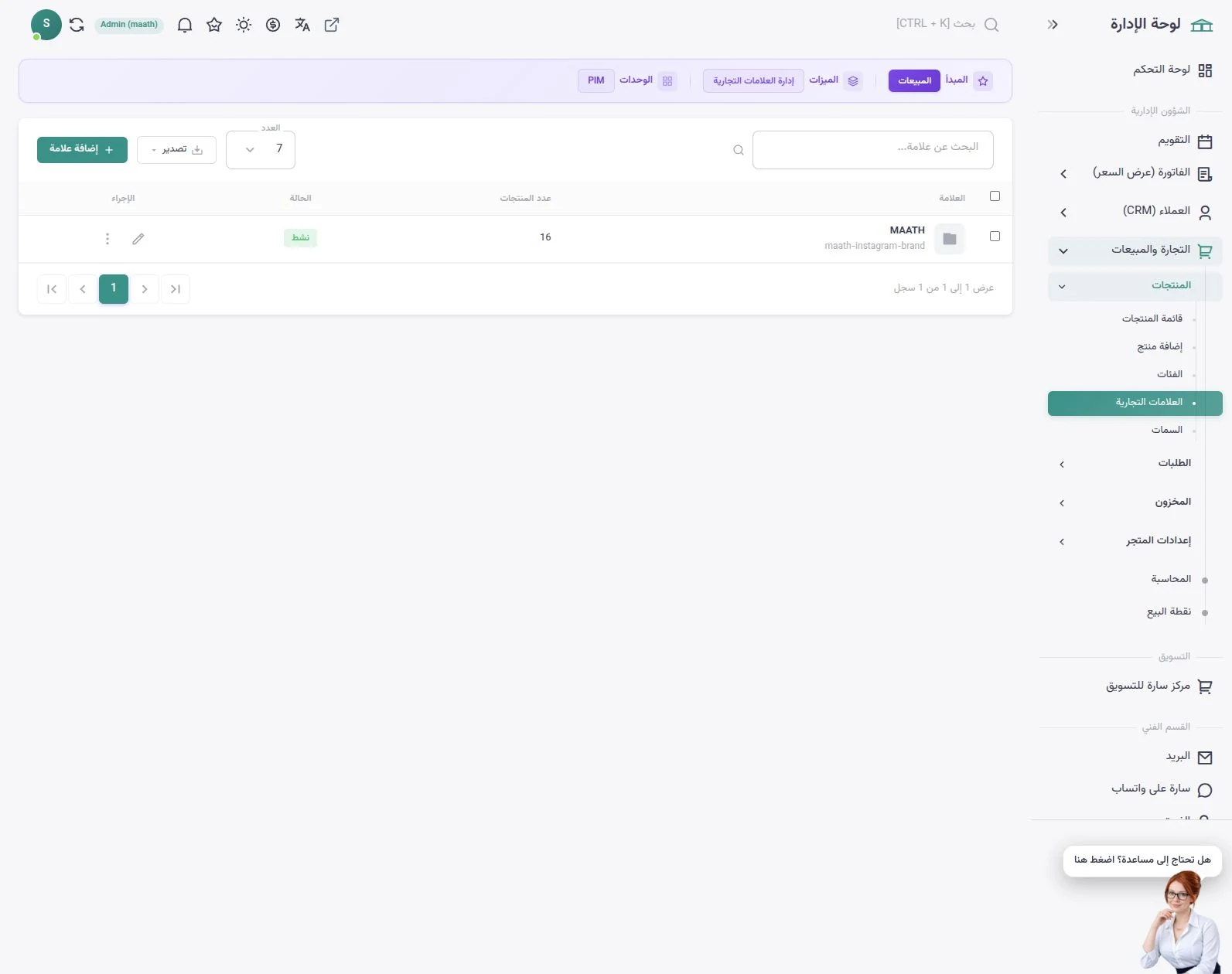Open the currency dollar icon
This screenshot has width=1232, height=974.
point(273,25)
